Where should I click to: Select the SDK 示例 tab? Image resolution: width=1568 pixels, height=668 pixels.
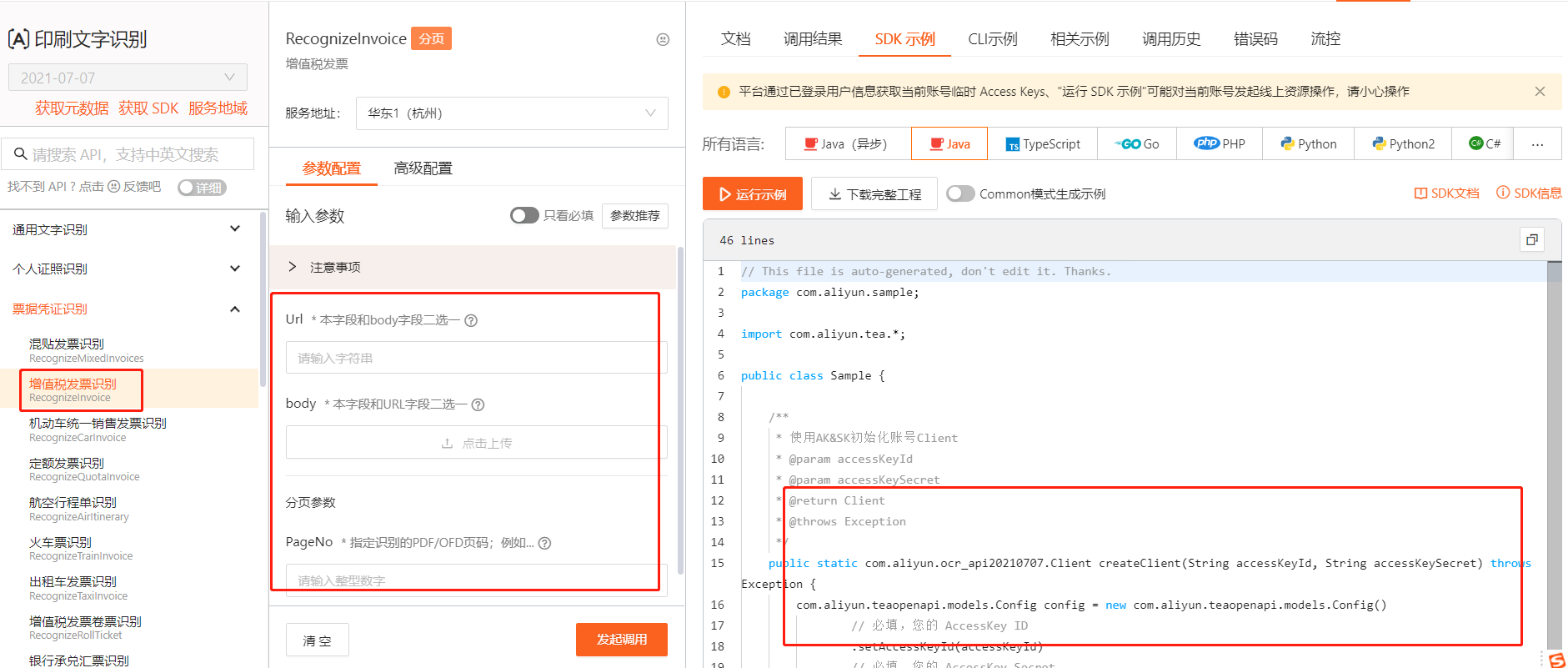point(904,39)
